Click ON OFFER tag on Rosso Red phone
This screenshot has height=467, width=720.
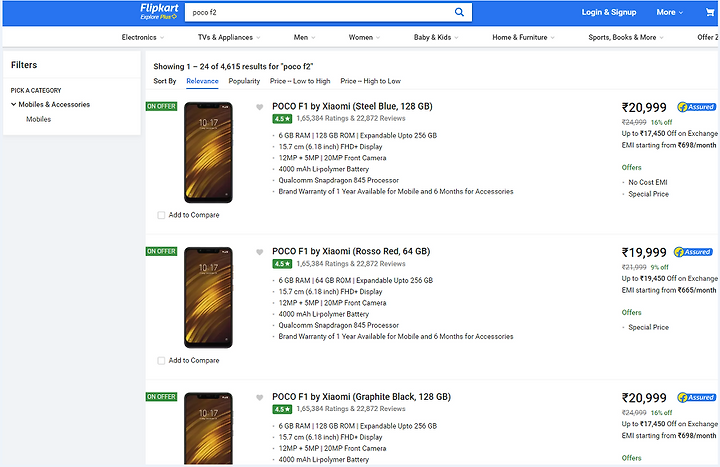coord(161,252)
